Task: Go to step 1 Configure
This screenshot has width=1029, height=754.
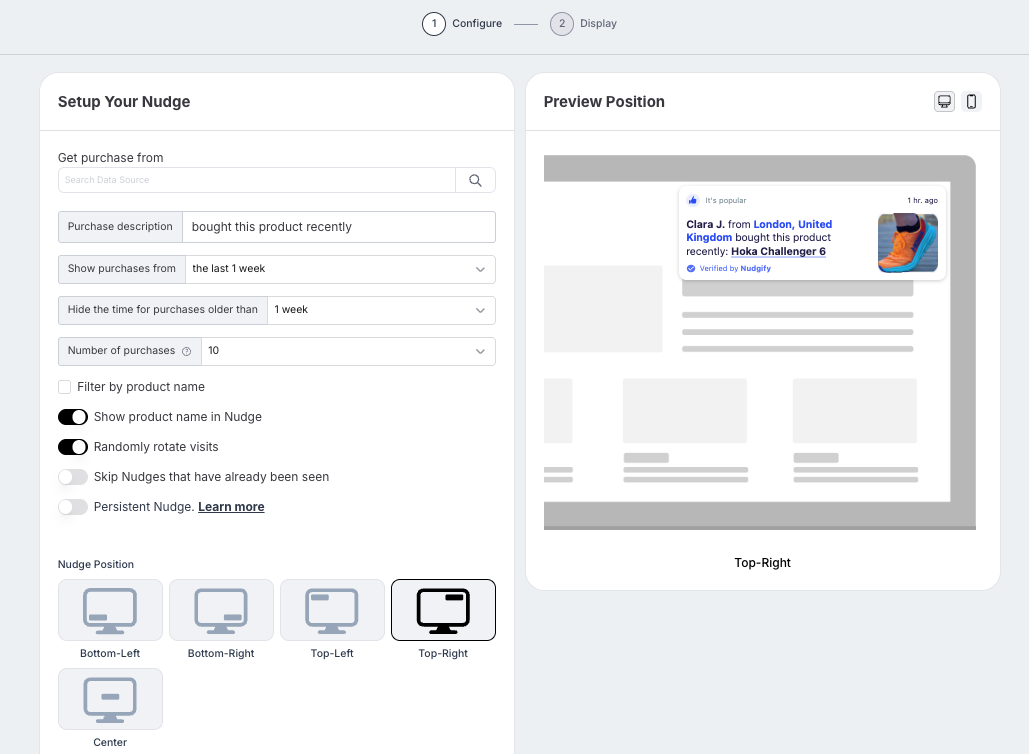Action: coord(462,24)
